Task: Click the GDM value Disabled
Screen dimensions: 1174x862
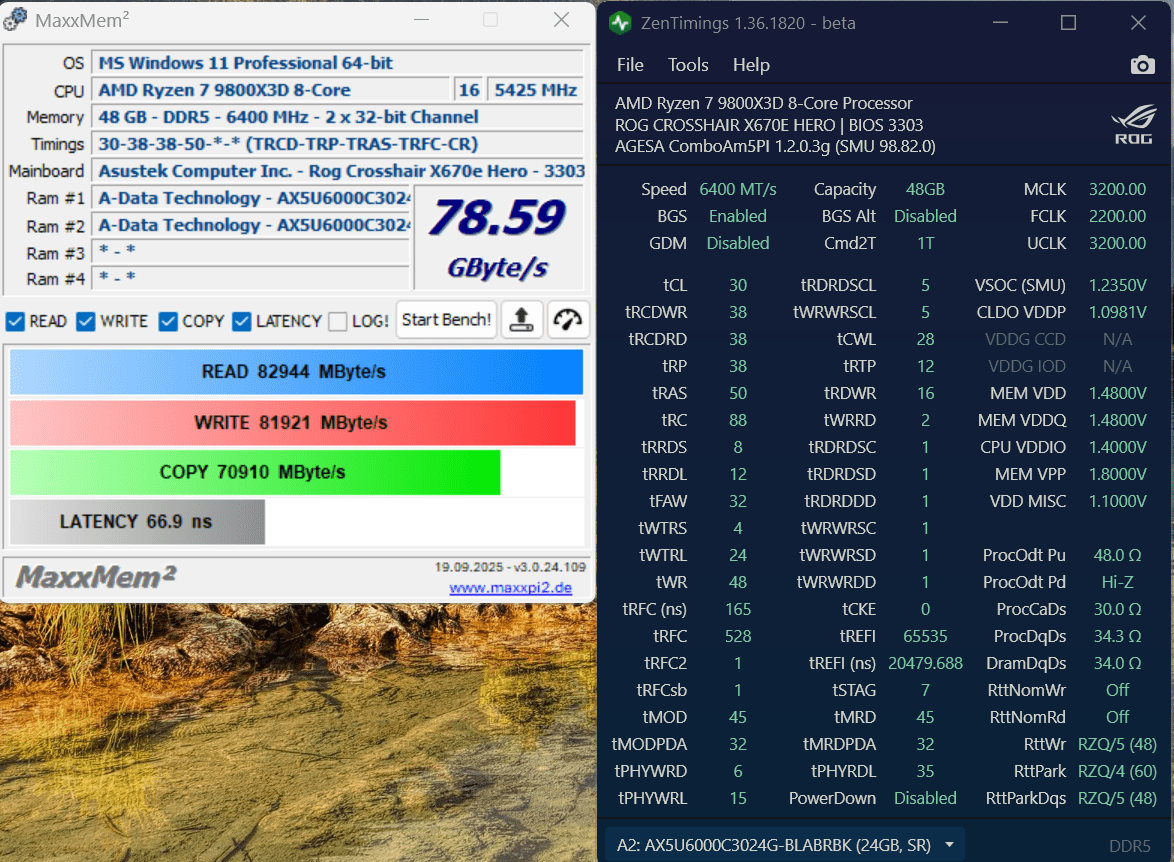Action: pyautogui.click(x=737, y=243)
